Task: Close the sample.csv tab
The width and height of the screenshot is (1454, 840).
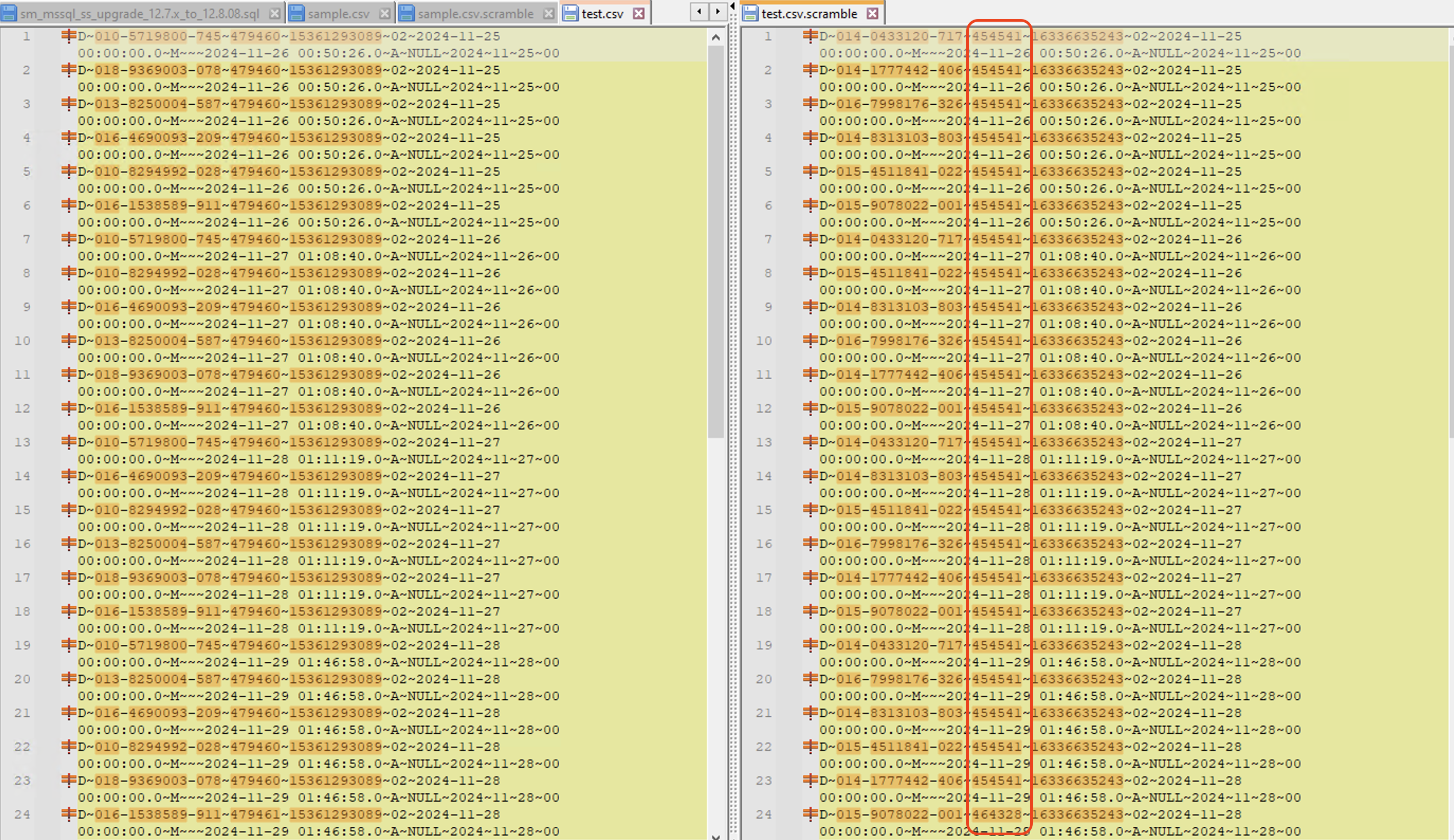Action: point(385,13)
